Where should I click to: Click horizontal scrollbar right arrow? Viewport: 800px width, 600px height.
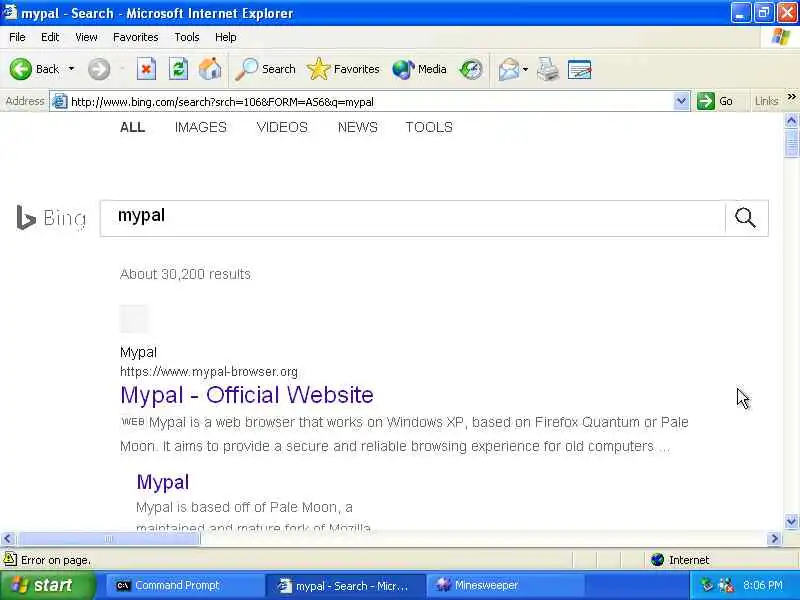point(774,538)
